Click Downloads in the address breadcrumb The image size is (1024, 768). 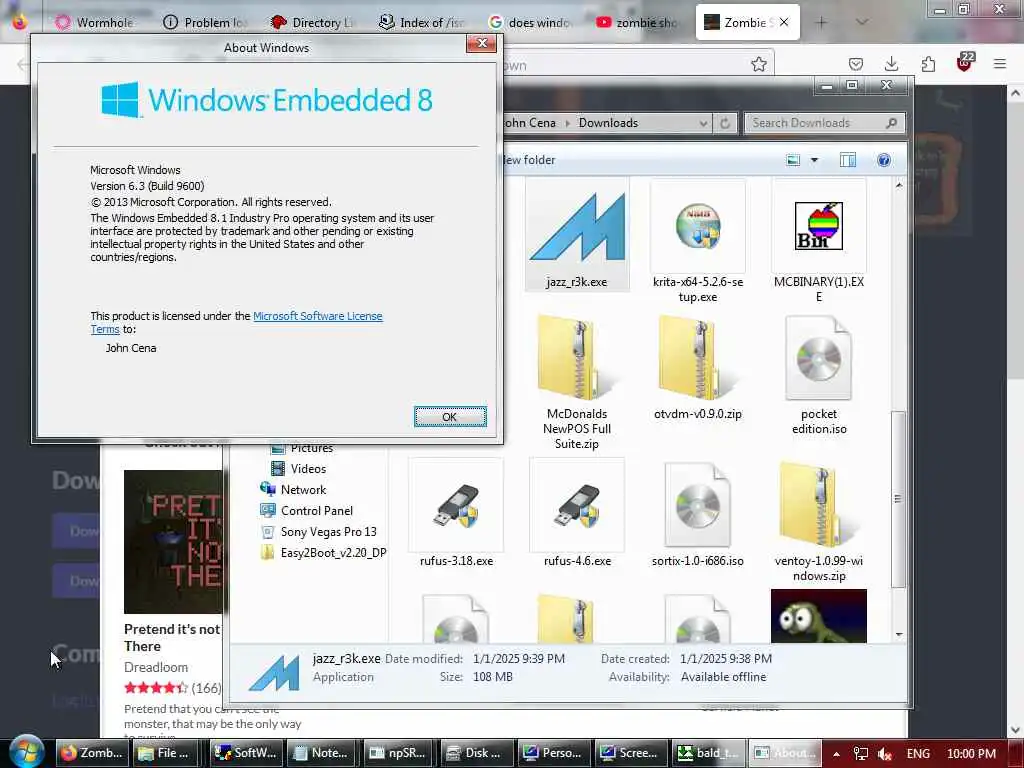point(608,123)
